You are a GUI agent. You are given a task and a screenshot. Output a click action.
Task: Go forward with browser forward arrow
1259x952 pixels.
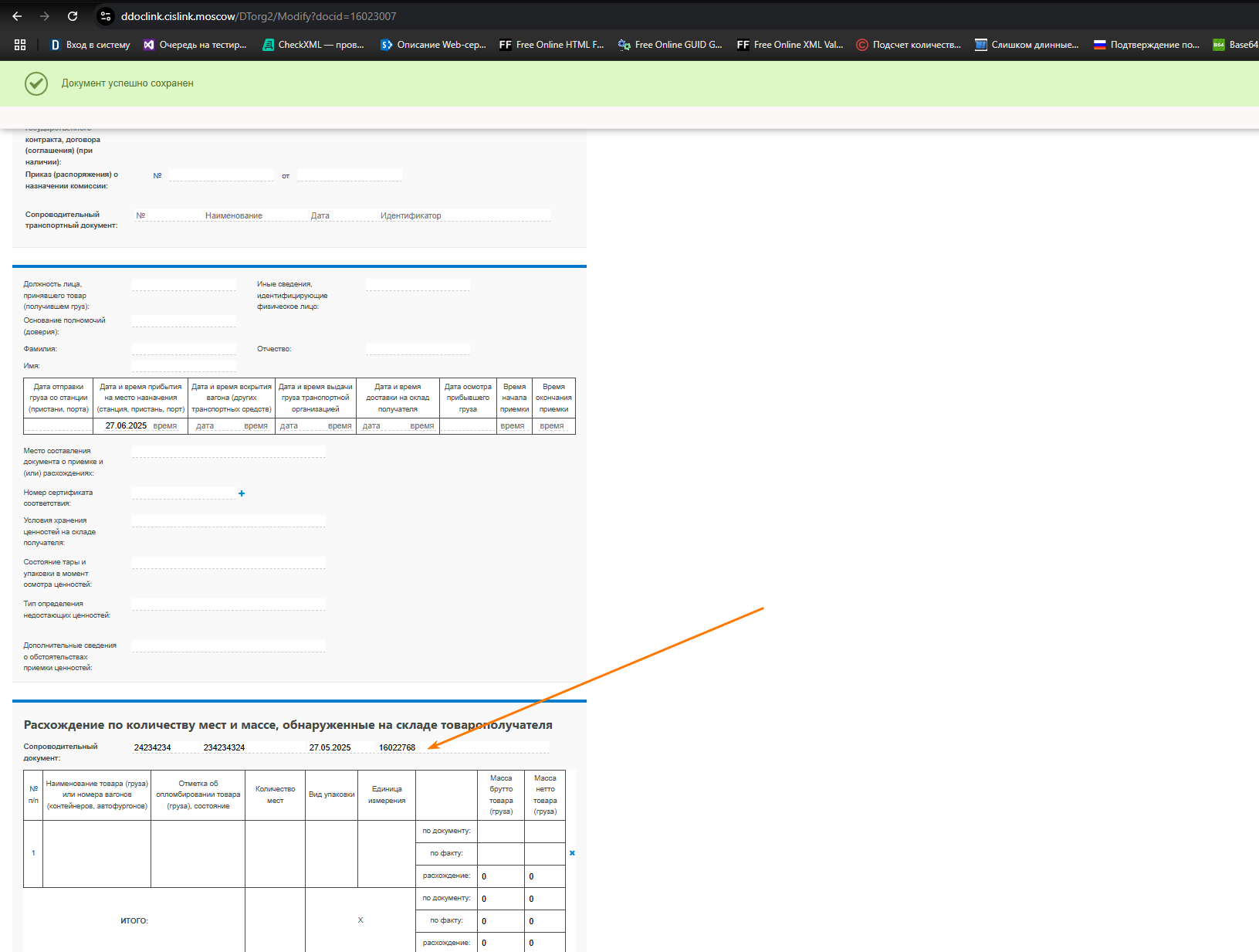pyautogui.click(x=45, y=16)
